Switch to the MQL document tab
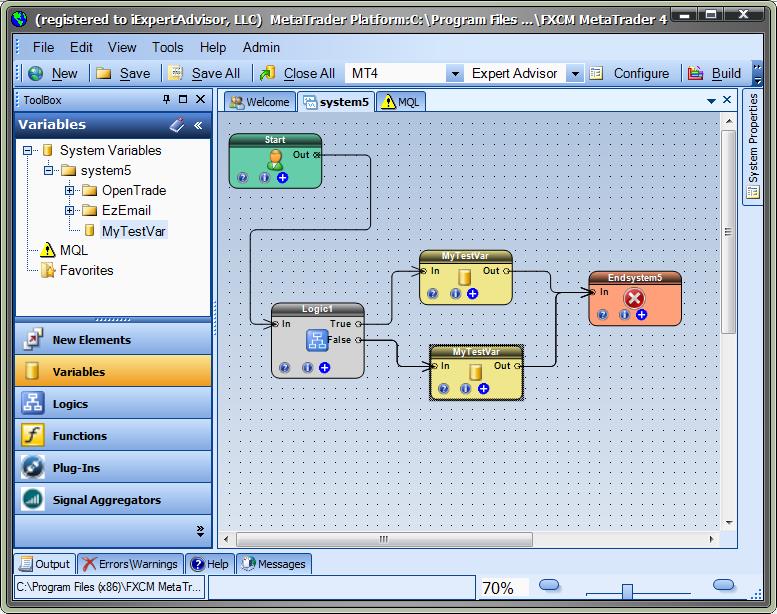The image size is (777, 614). pyautogui.click(x=401, y=102)
